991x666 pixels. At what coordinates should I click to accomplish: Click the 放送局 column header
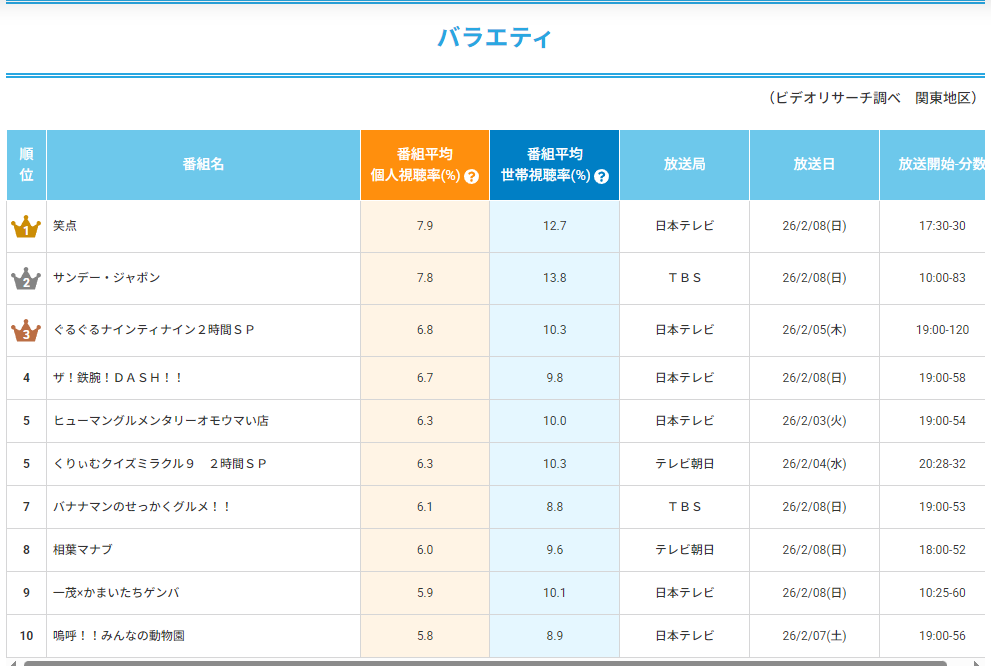pos(684,165)
